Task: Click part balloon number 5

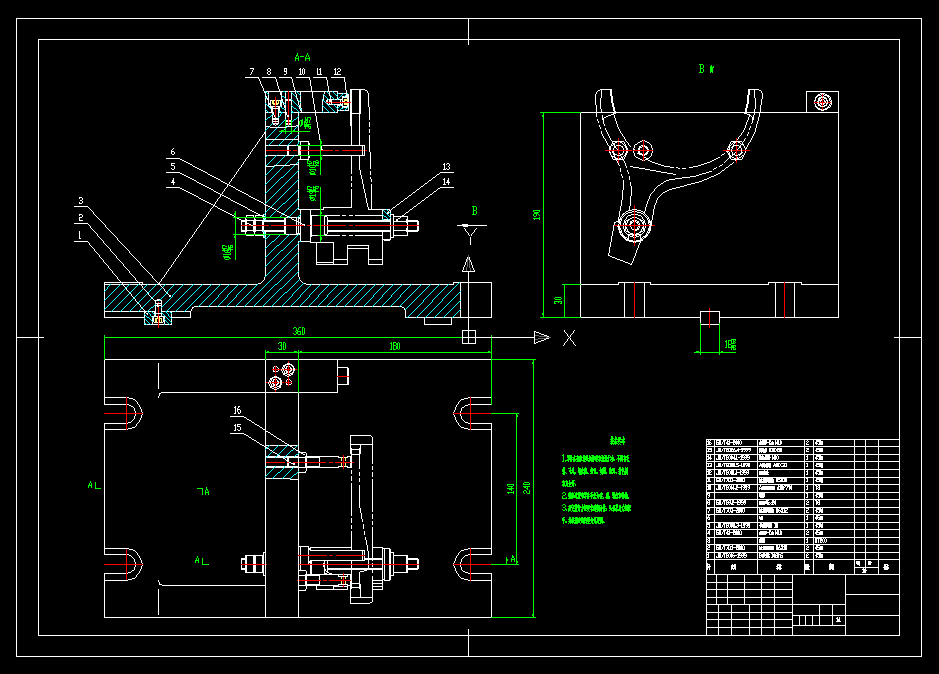Action: (173, 167)
